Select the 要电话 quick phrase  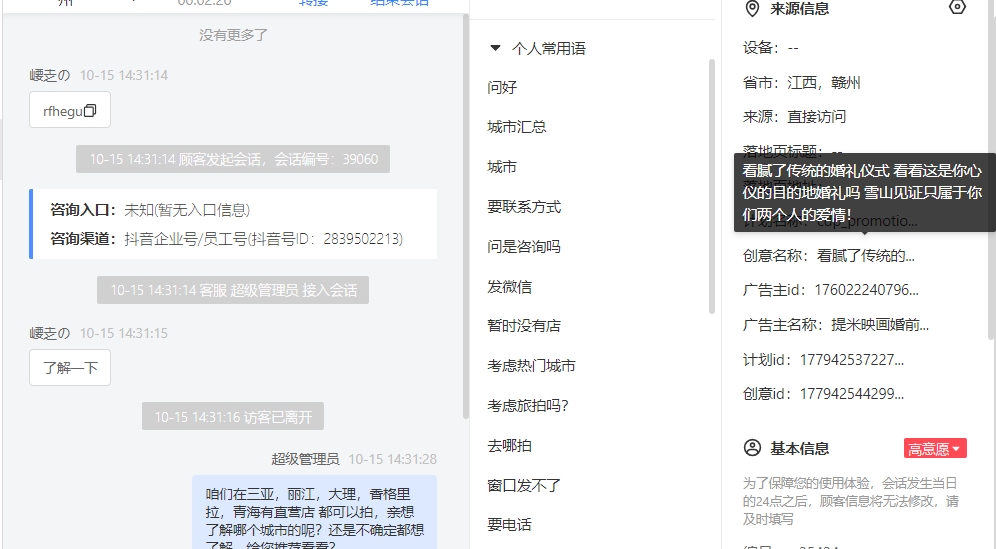509,525
